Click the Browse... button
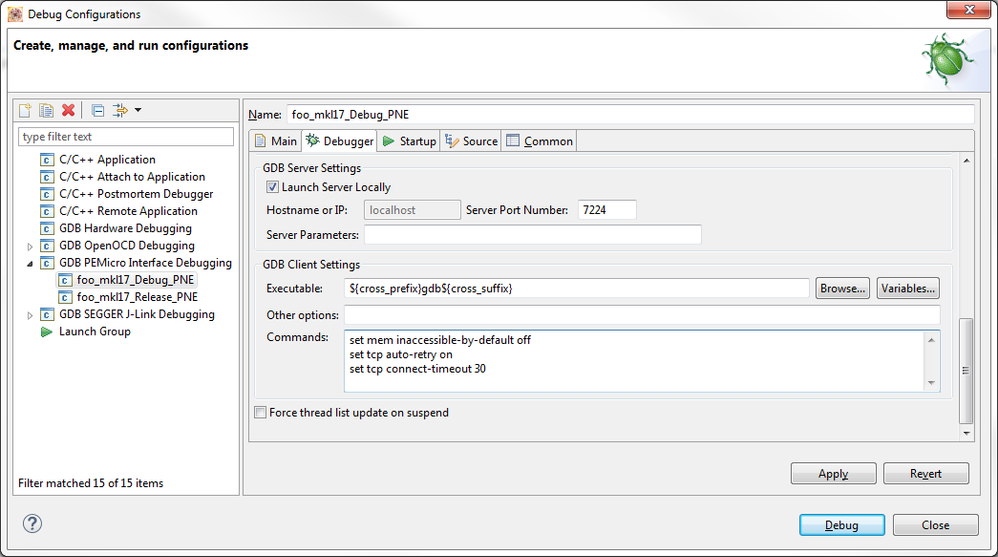The image size is (998, 557). tap(843, 288)
